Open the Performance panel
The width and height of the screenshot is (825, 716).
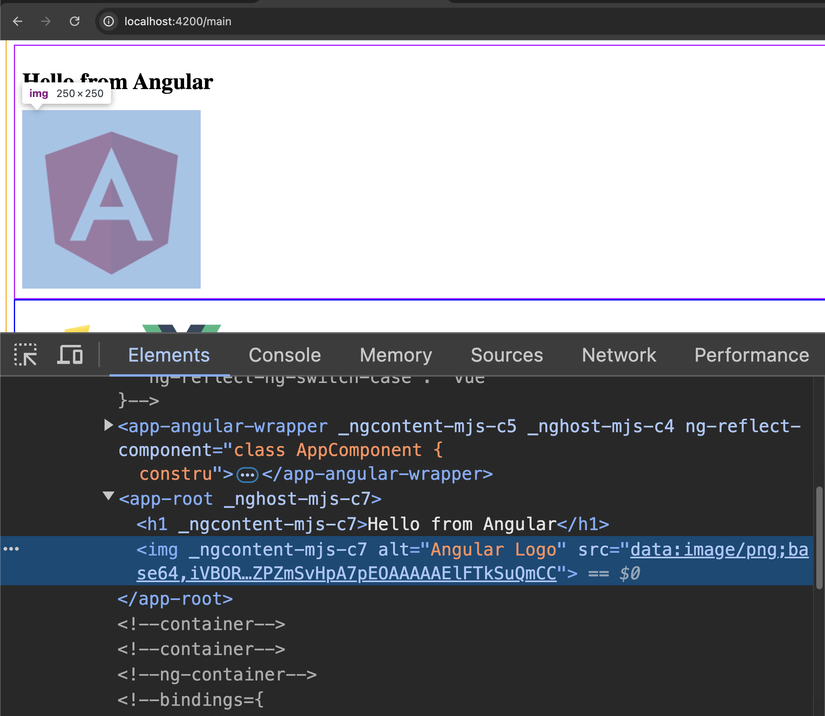click(751, 354)
